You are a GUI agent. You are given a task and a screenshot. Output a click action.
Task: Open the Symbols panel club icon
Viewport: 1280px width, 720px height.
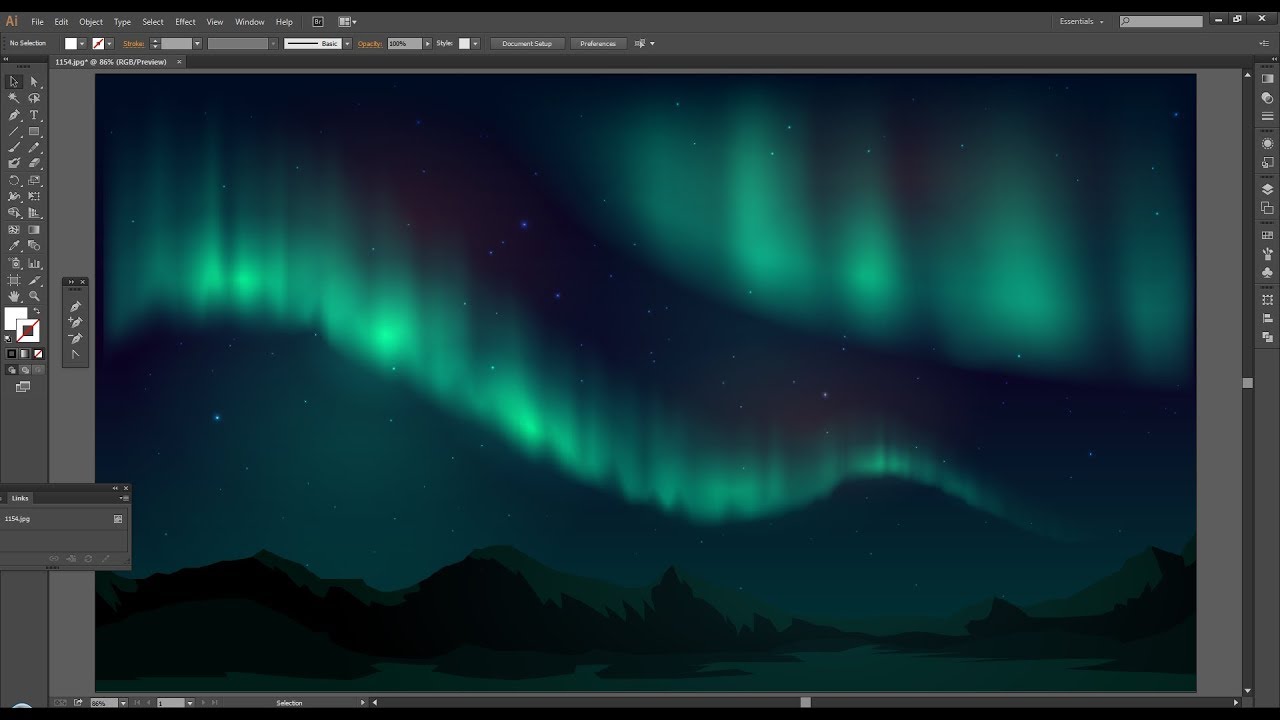tap(1268, 272)
